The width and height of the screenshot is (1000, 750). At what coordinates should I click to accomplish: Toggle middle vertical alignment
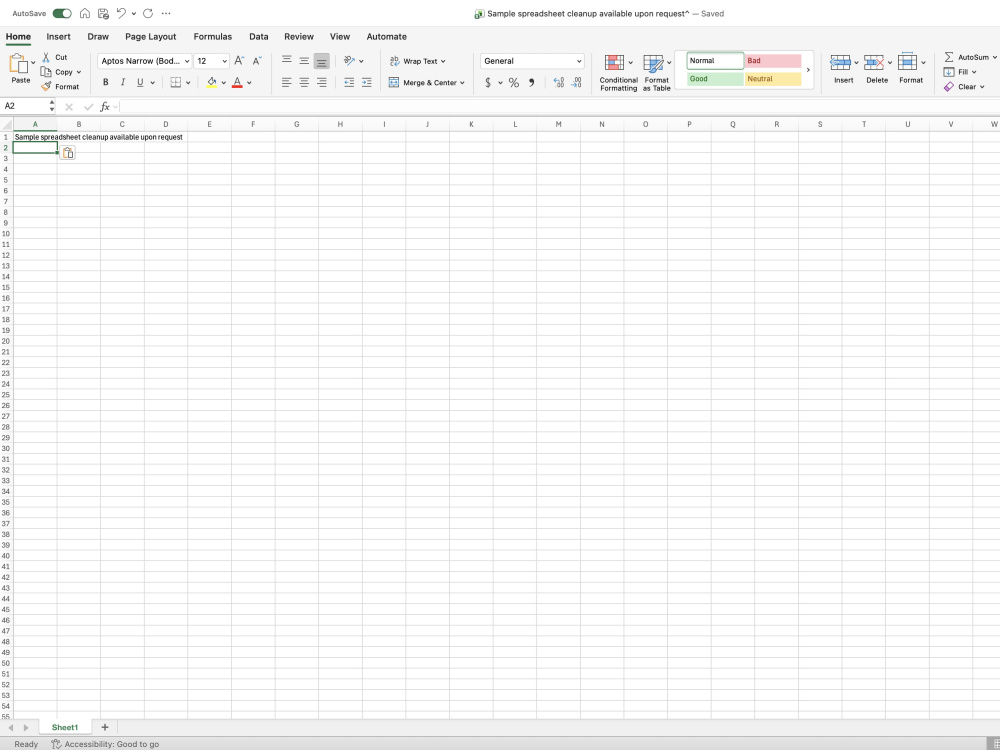(304, 61)
